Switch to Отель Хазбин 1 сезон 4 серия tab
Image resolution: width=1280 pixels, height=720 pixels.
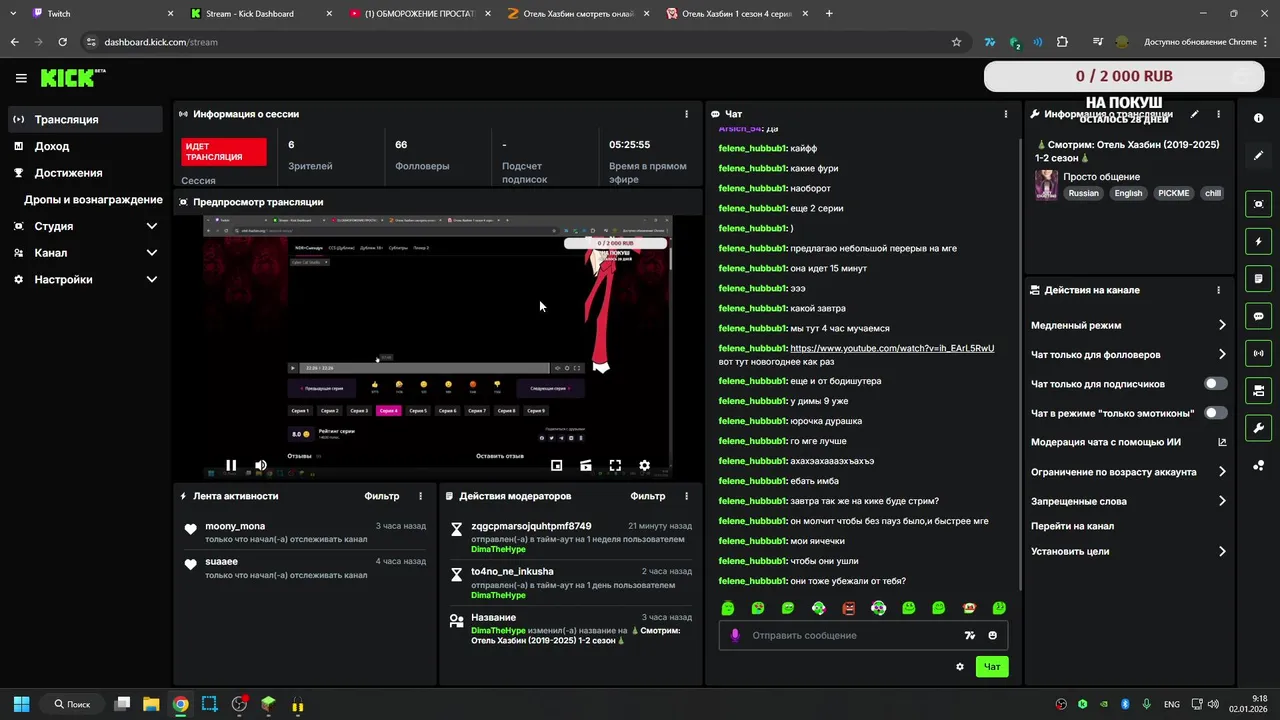point(735,14)
